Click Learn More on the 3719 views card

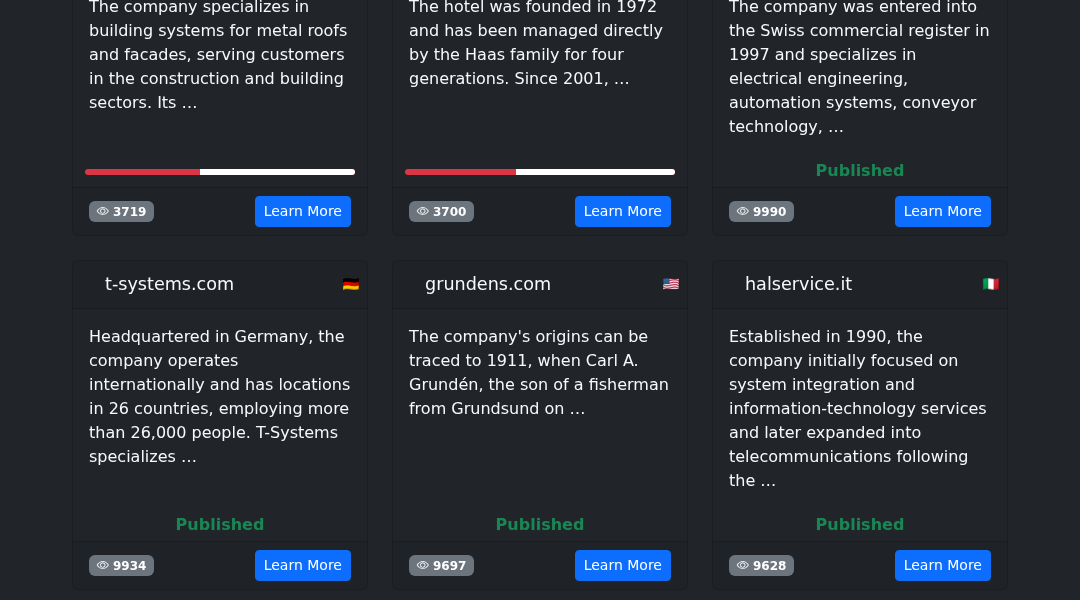tap(302, 211)
